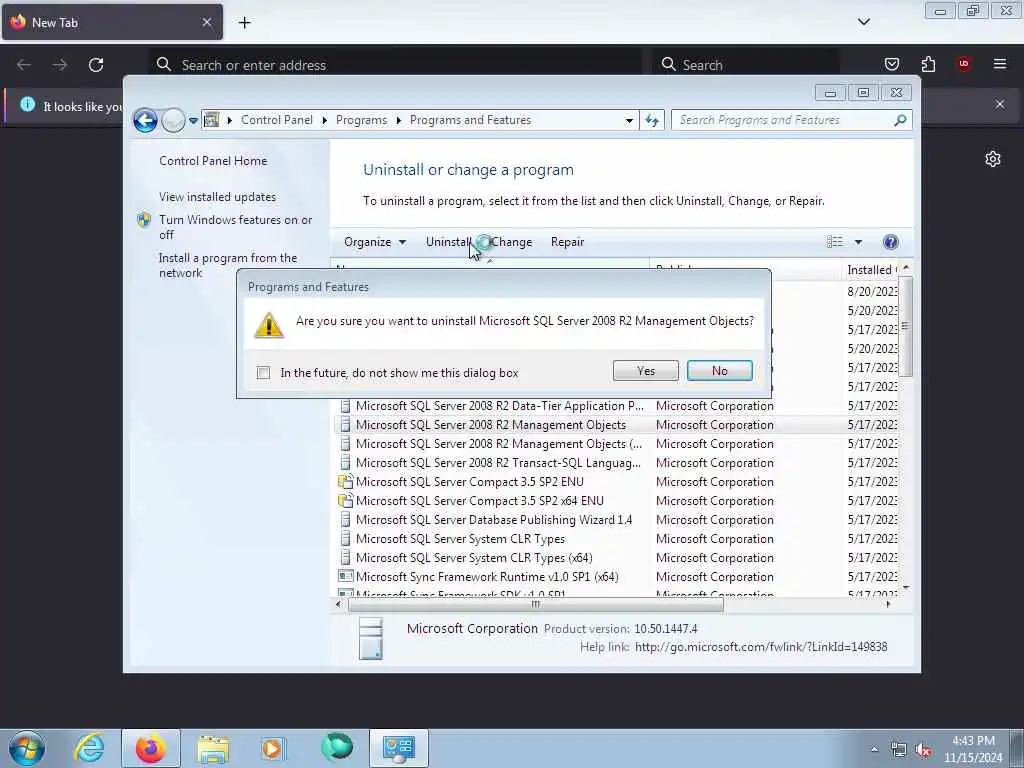Close the New Tab tab
The height and width of the screenshot is (768, 1024).
point(206,23)
